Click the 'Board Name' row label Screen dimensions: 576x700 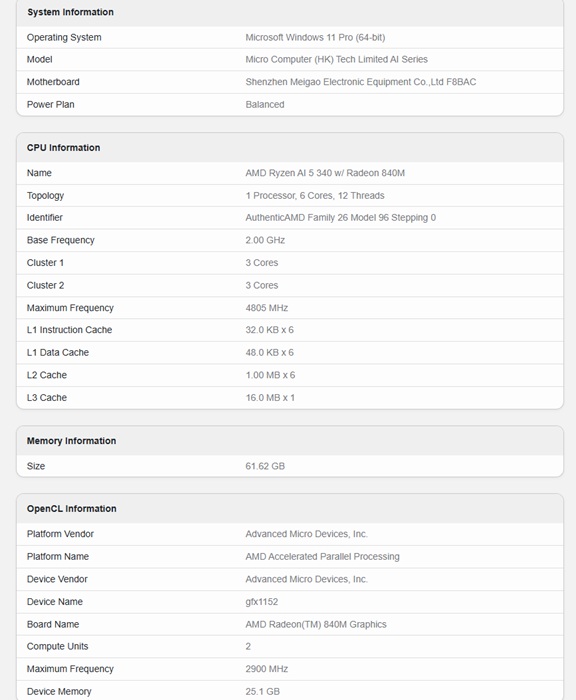coord(53,625)
